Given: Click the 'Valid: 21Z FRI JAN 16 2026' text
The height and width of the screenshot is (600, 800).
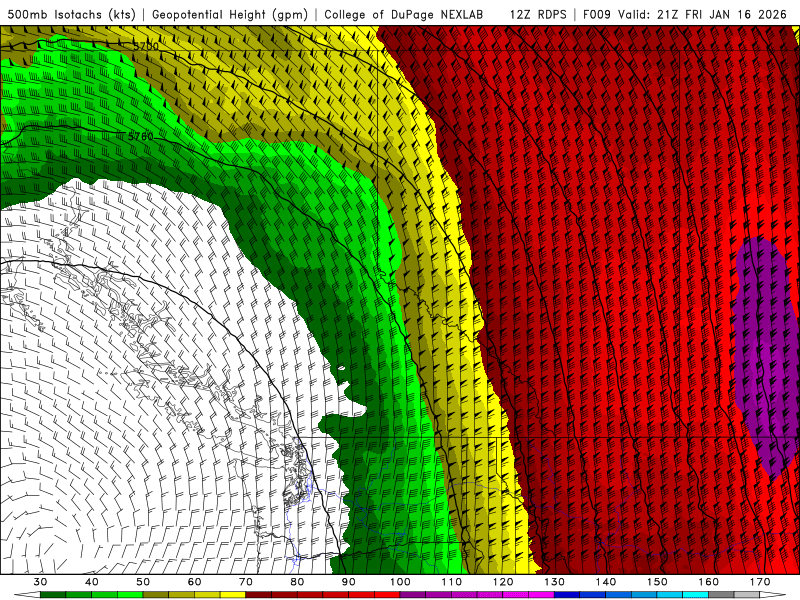Looking at the screenshot, I should click(703, 14).
